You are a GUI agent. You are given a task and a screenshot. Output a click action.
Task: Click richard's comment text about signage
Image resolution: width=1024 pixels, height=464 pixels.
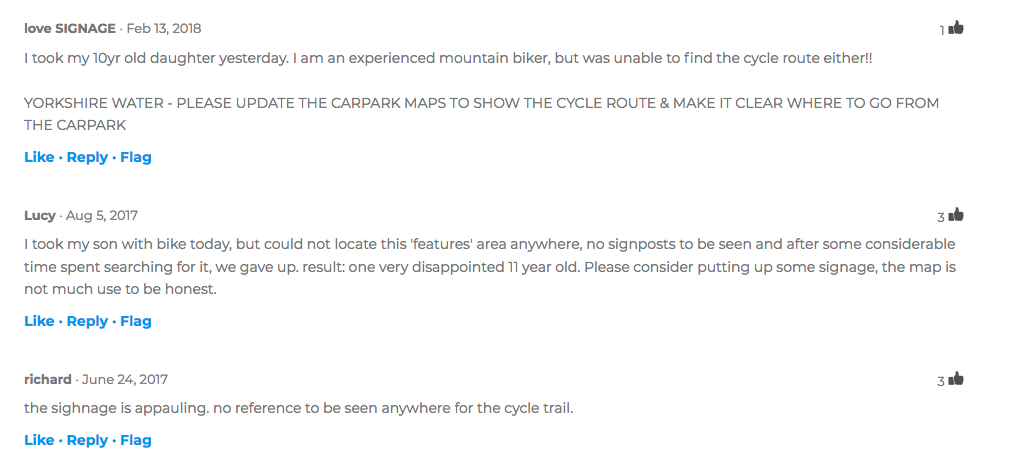[298, 408]
